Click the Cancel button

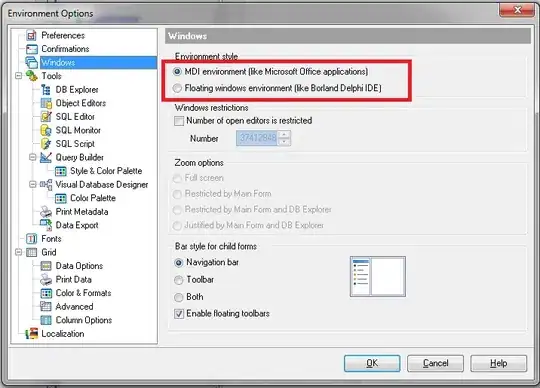pos(435,363)
